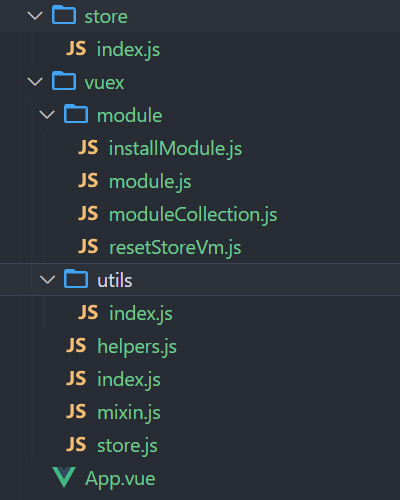The image size is (400, 500).
Task: Click the Vue logo icon beside App.vue
Action: coord(64,477)
